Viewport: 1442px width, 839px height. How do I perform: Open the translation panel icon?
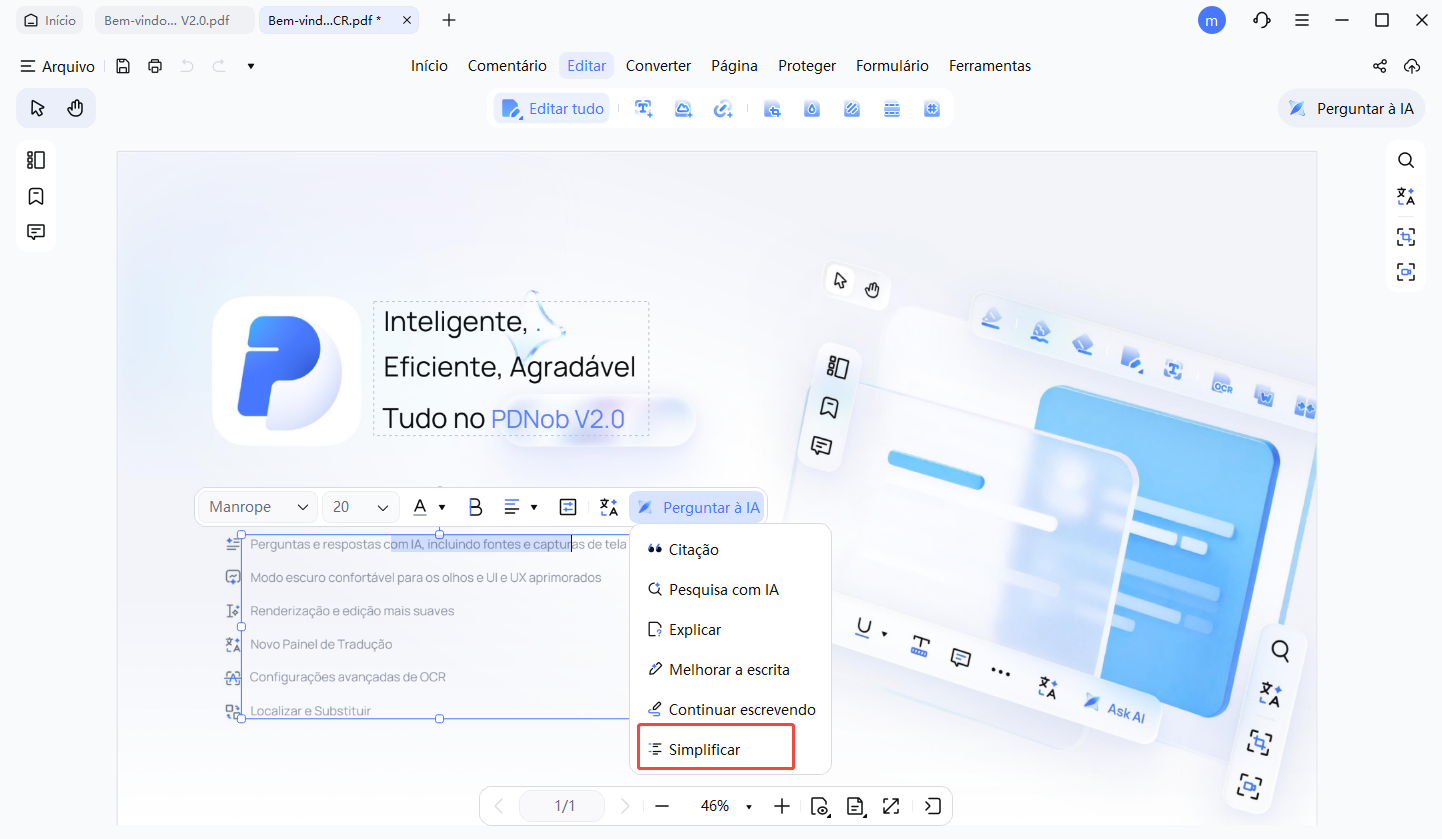1406,196
